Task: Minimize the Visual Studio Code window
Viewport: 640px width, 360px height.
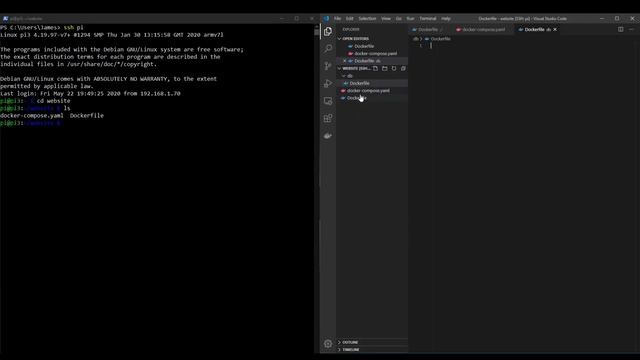Action: 602,18
